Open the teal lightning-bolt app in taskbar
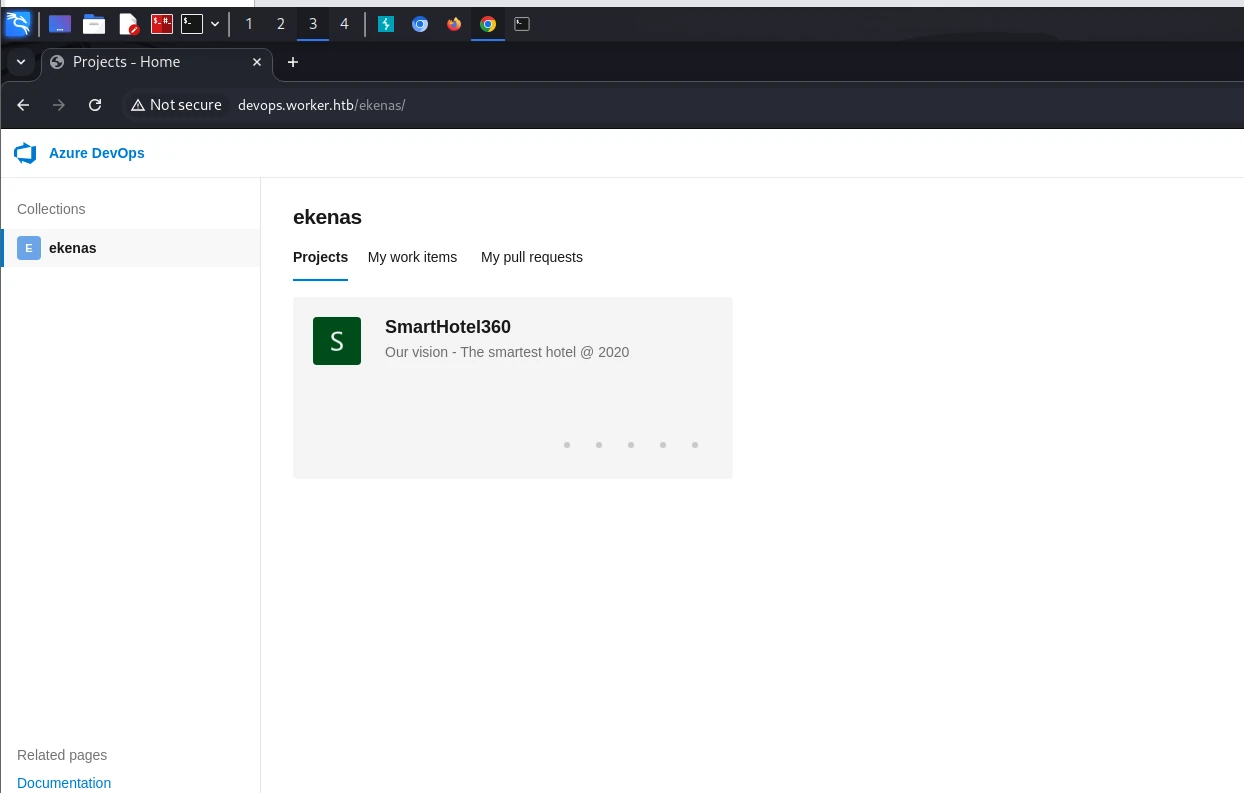 pos(386,24)
